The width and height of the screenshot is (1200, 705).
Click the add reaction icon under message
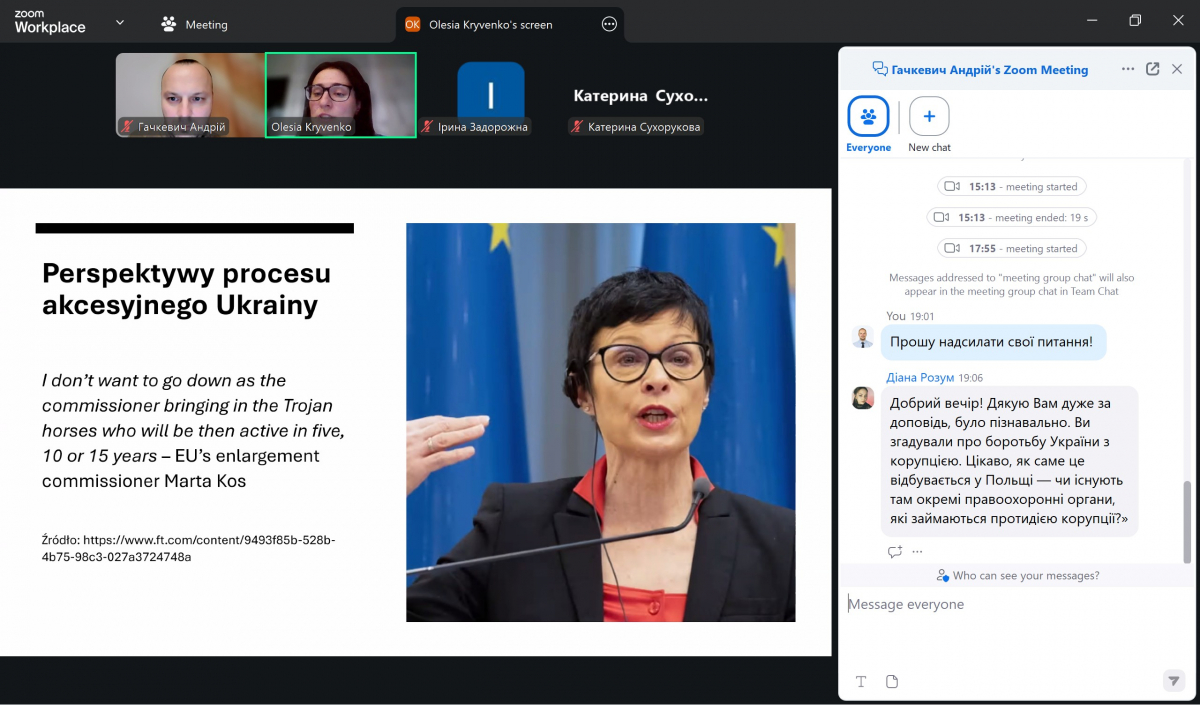pos(894,551)
